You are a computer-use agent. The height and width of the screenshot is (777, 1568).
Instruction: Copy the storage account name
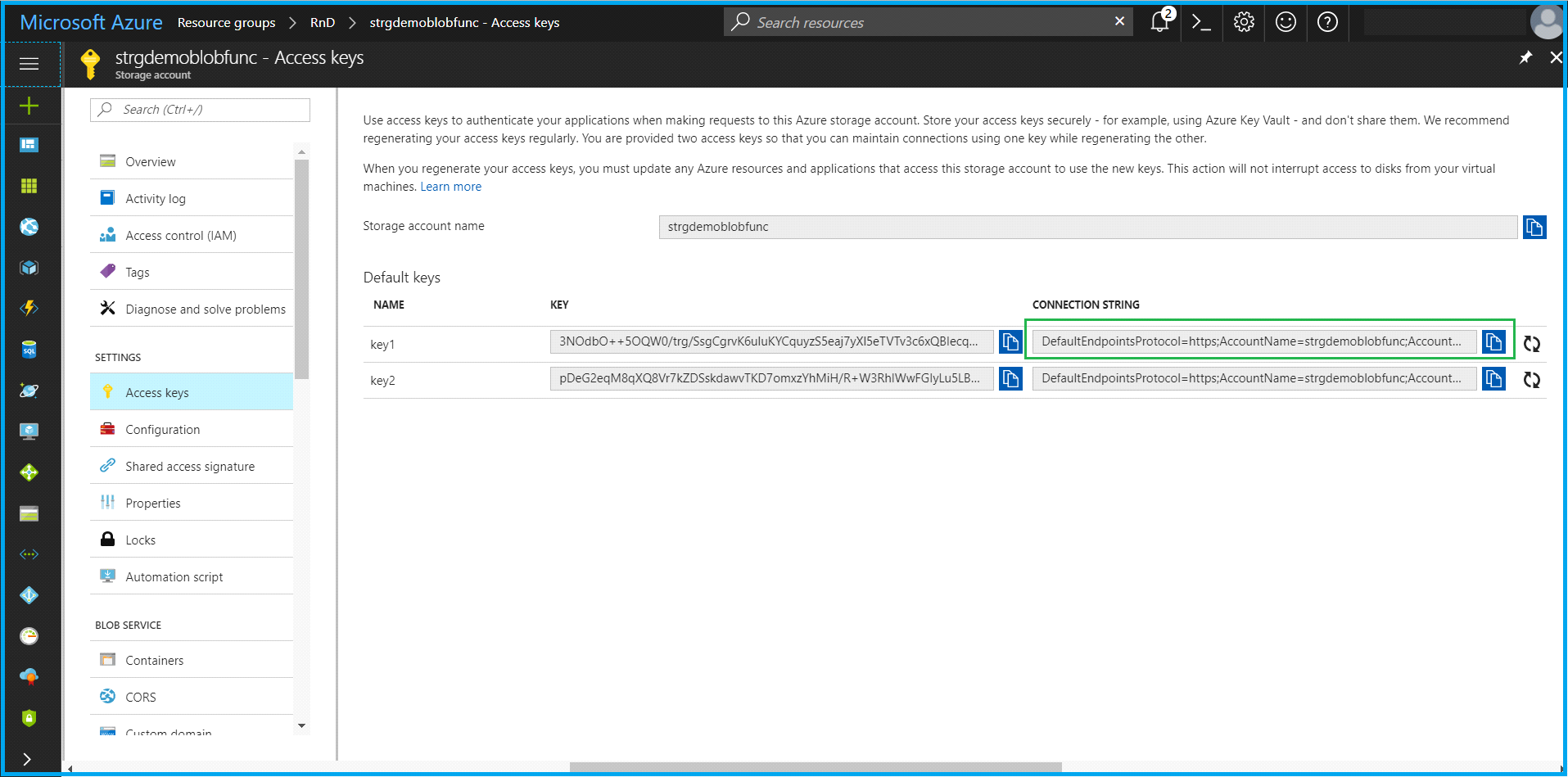pos(1534,227)
